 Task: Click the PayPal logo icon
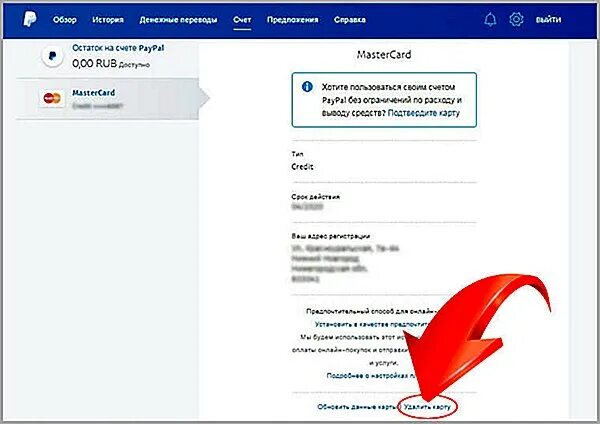(30, 19)
